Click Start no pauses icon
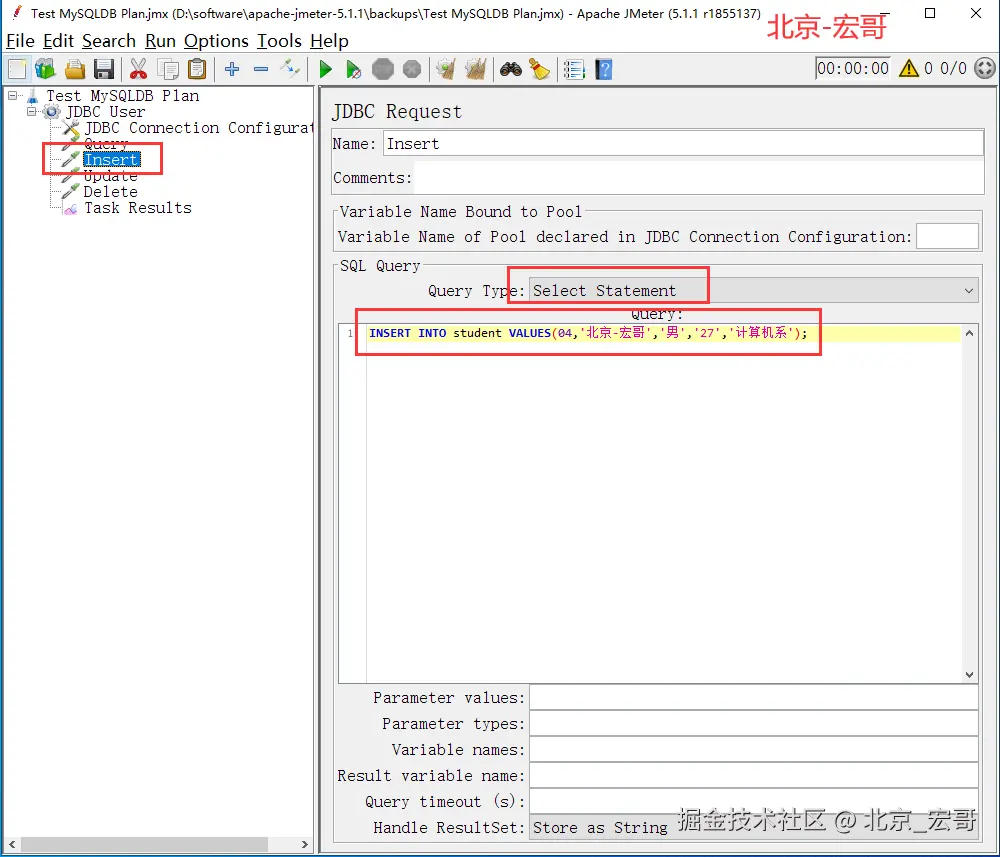Image resolution: width=1000 pixels, height=857 pixels. tap(353, 69)
